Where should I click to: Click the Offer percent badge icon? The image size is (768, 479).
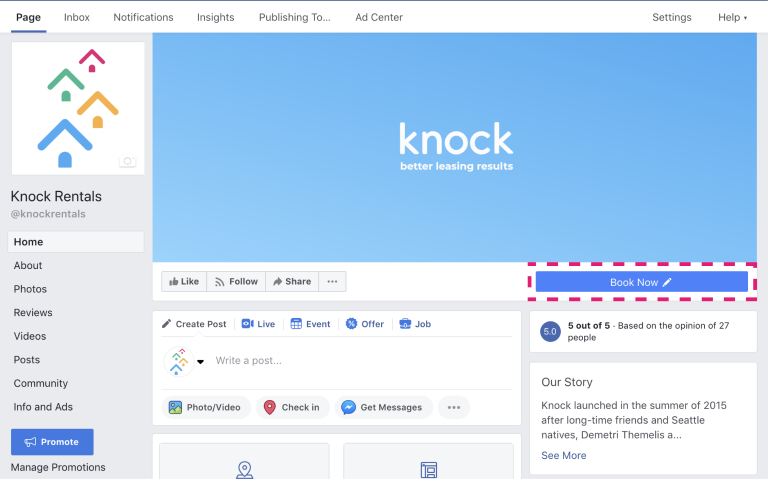point(351,324)
